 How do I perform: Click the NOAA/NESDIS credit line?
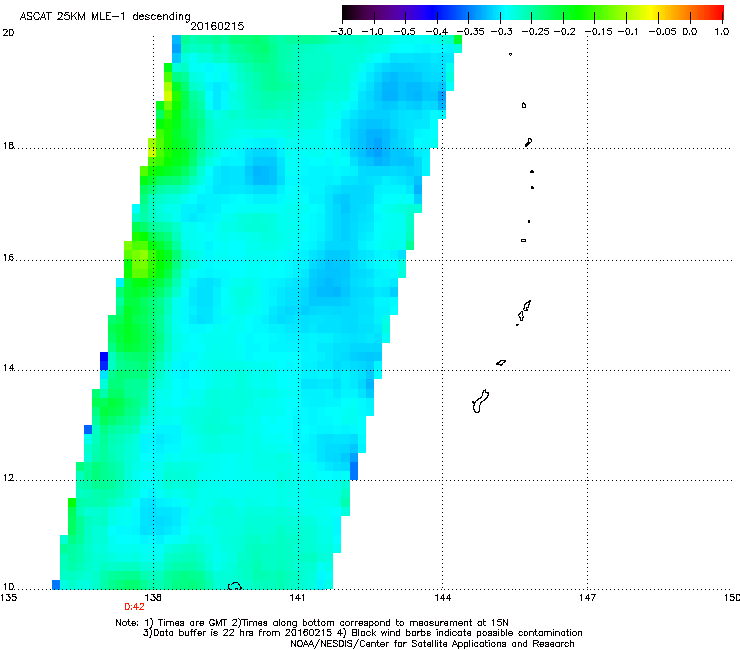point(432,644)
